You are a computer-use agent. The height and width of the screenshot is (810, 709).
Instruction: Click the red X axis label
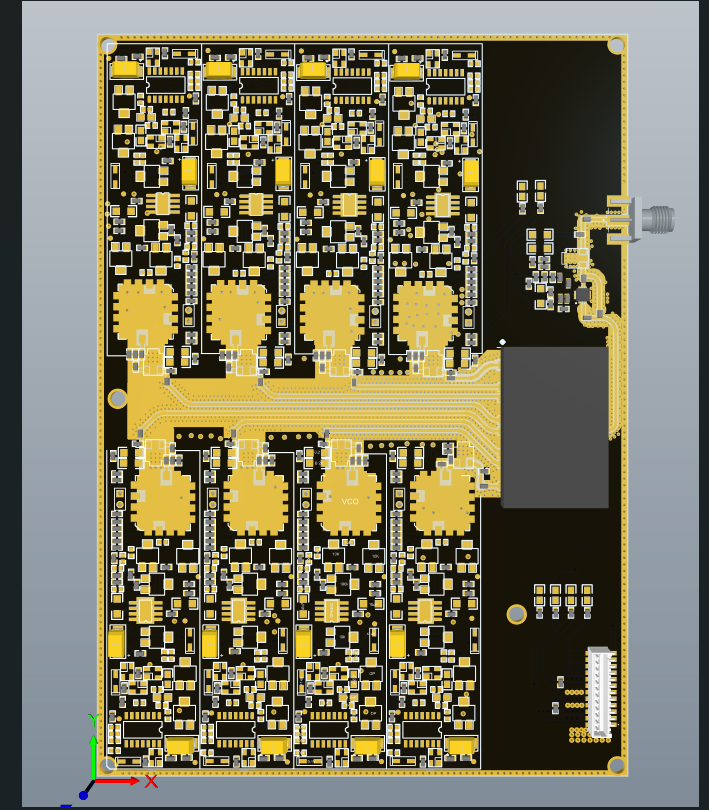click(x=151, y=781)
